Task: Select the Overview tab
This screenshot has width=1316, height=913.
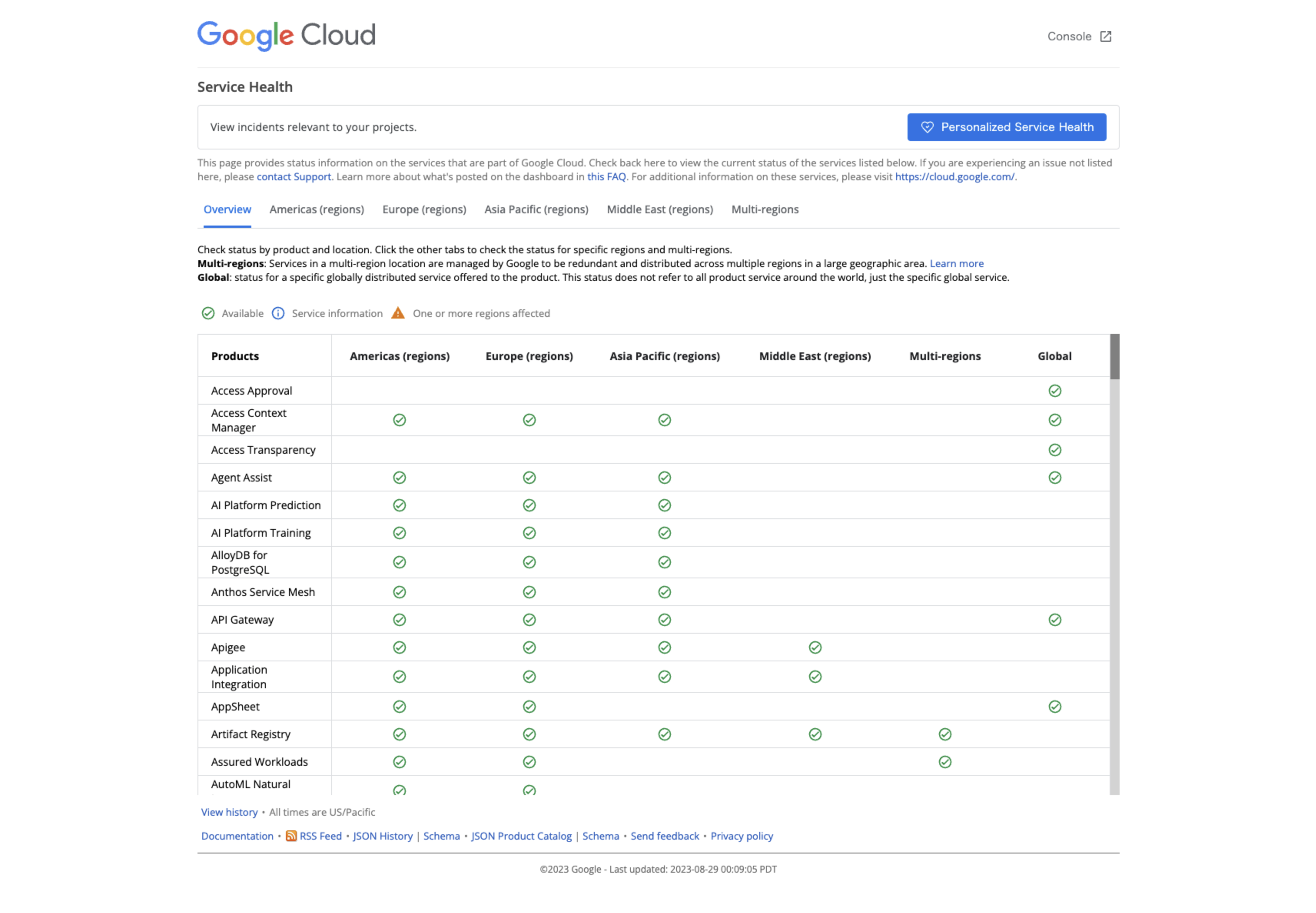Action: point(227,209)
